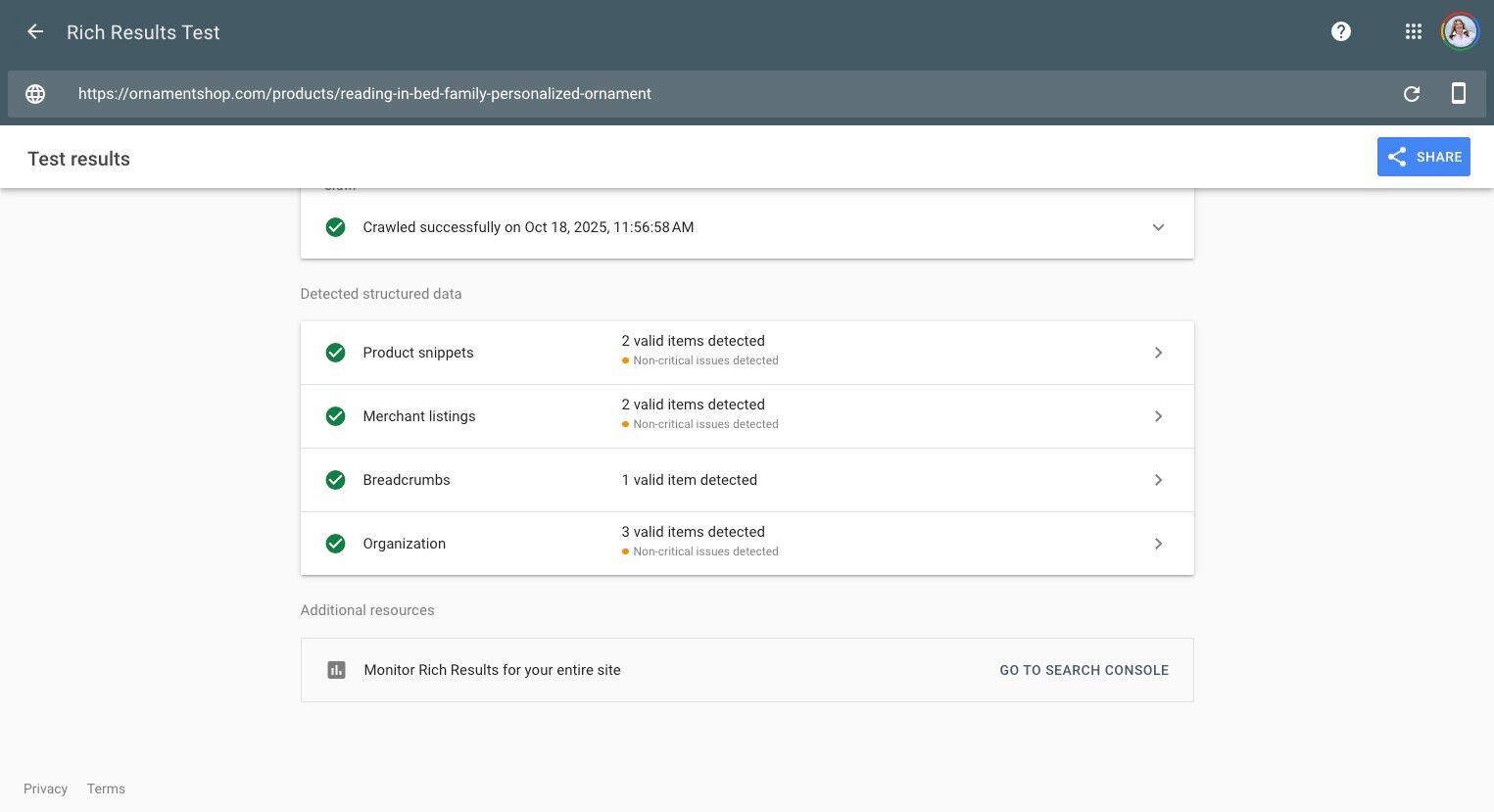Toggle the smartphone device icon
Image resolution: width=1494 pixels, height=812 pixels.
(1458, 94)
